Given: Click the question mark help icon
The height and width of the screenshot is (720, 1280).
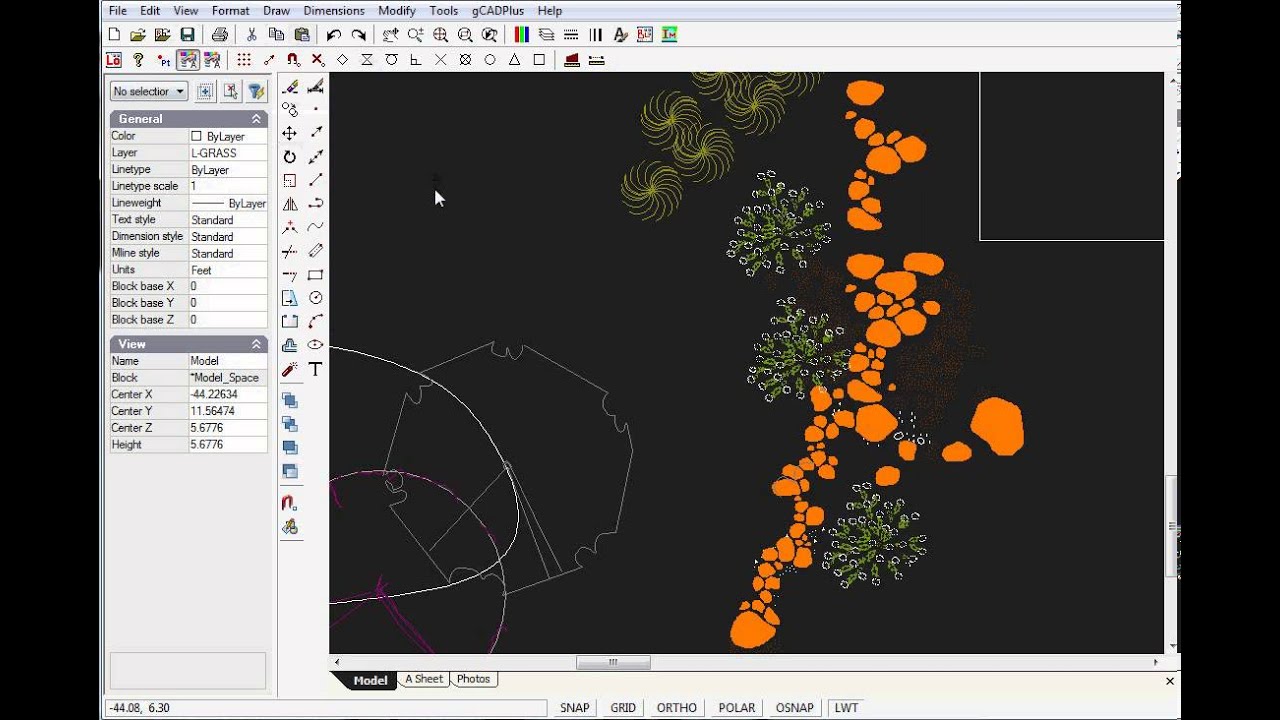Looking at the screenshot, I should pyautogui.click(x=138, y=60).
